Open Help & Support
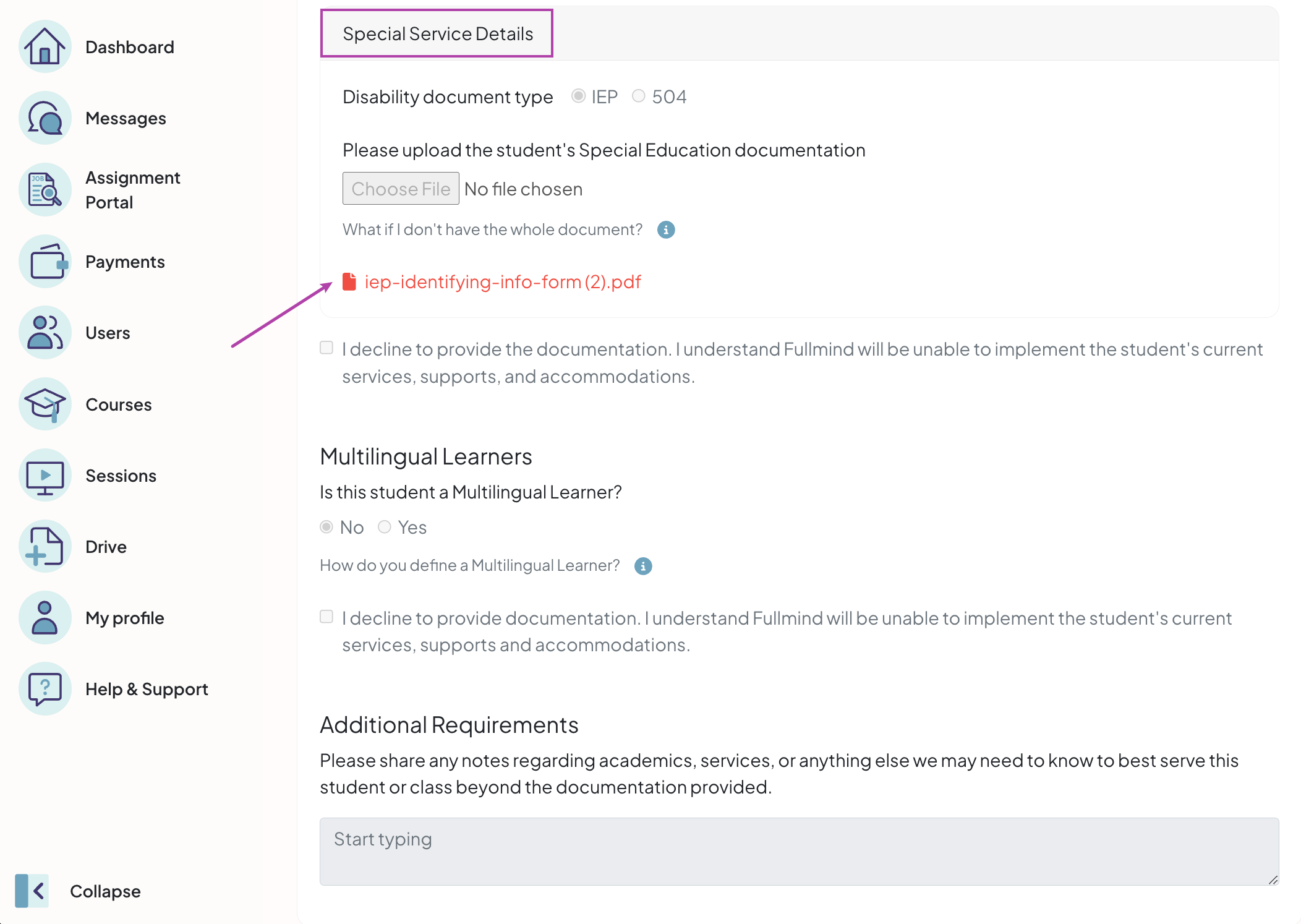Viewport: 1301px width, 924px height. click(147, 688)
